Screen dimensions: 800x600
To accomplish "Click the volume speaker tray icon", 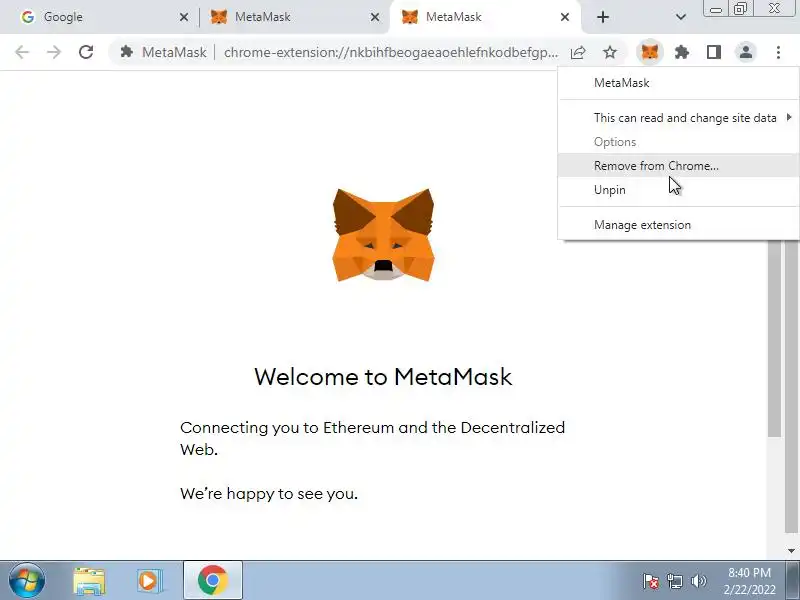I will point(698,581).
